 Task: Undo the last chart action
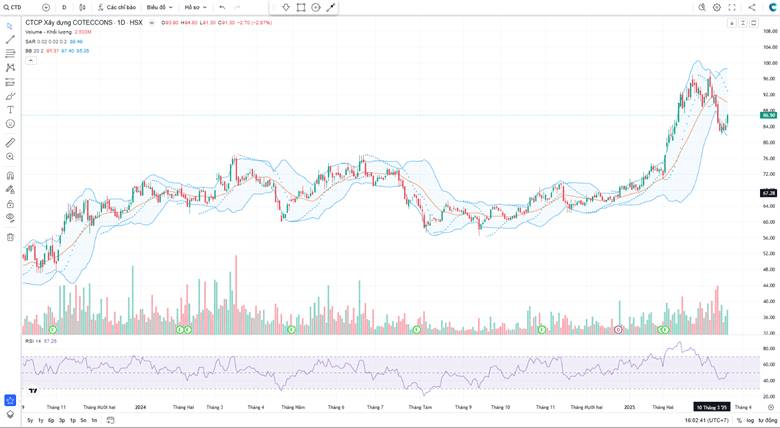tap(222, 7)
